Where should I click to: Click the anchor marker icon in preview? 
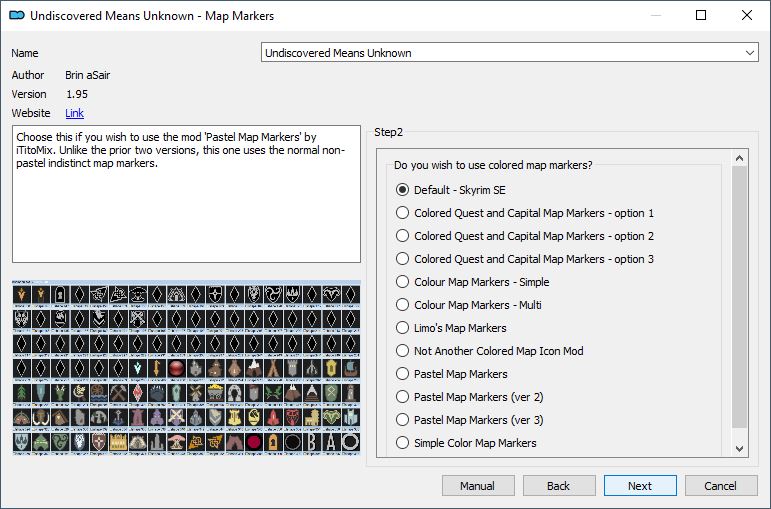click(119, 418)
